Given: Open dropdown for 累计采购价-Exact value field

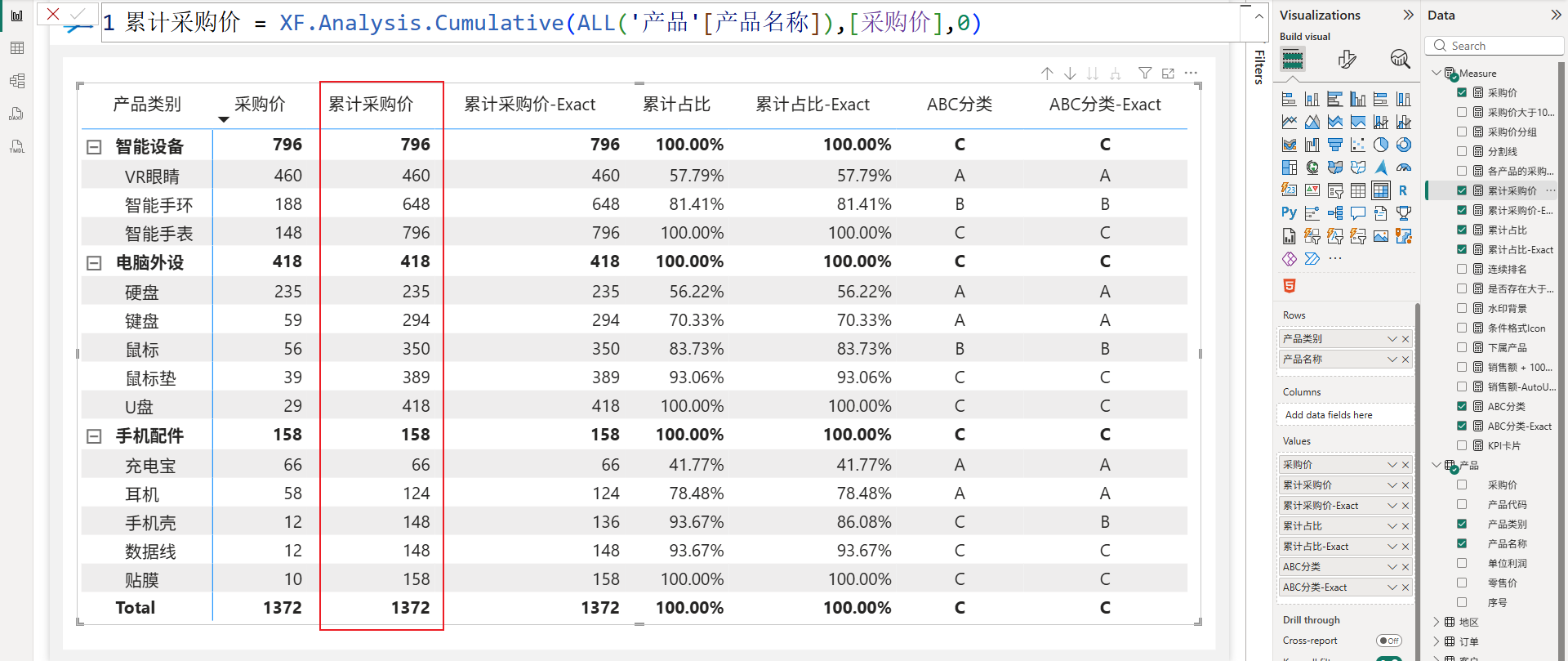Looking at the screenshot, I should 1392,506.
